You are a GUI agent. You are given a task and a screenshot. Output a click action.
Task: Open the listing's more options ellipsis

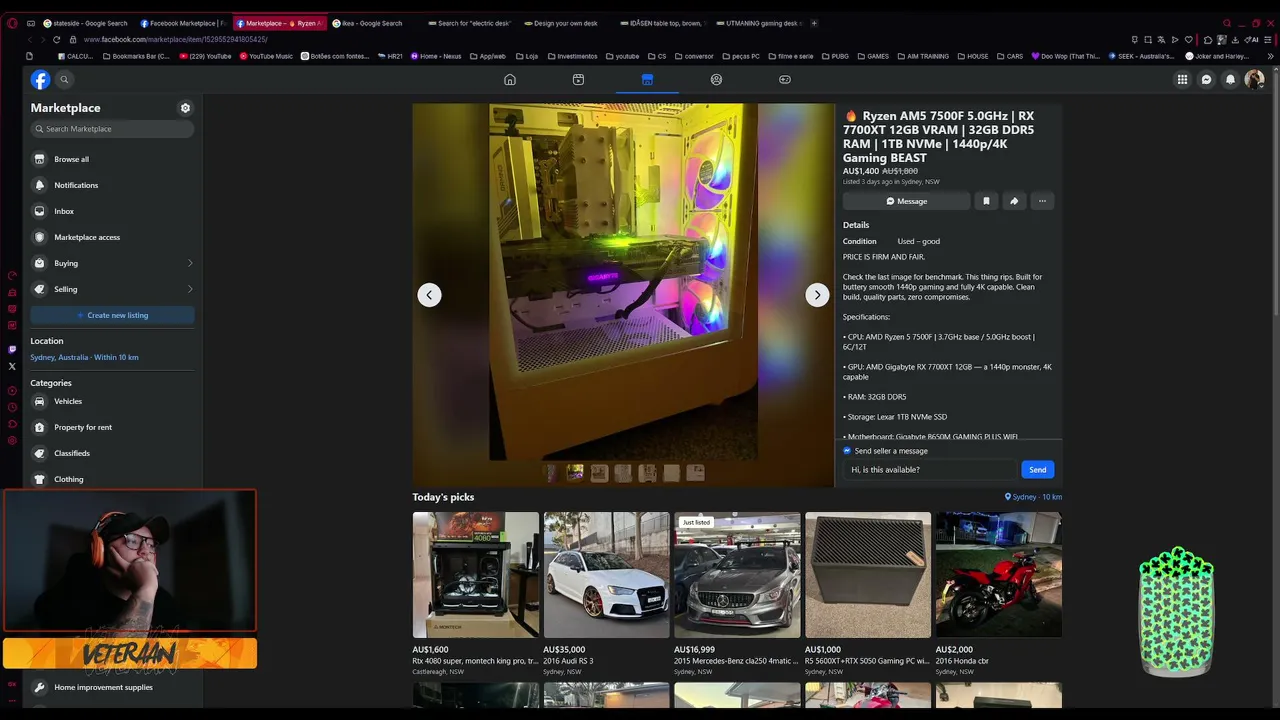1042,201
